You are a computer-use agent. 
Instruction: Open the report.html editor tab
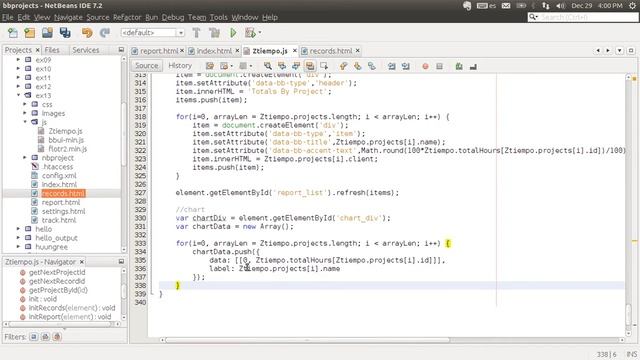(159, 51)
